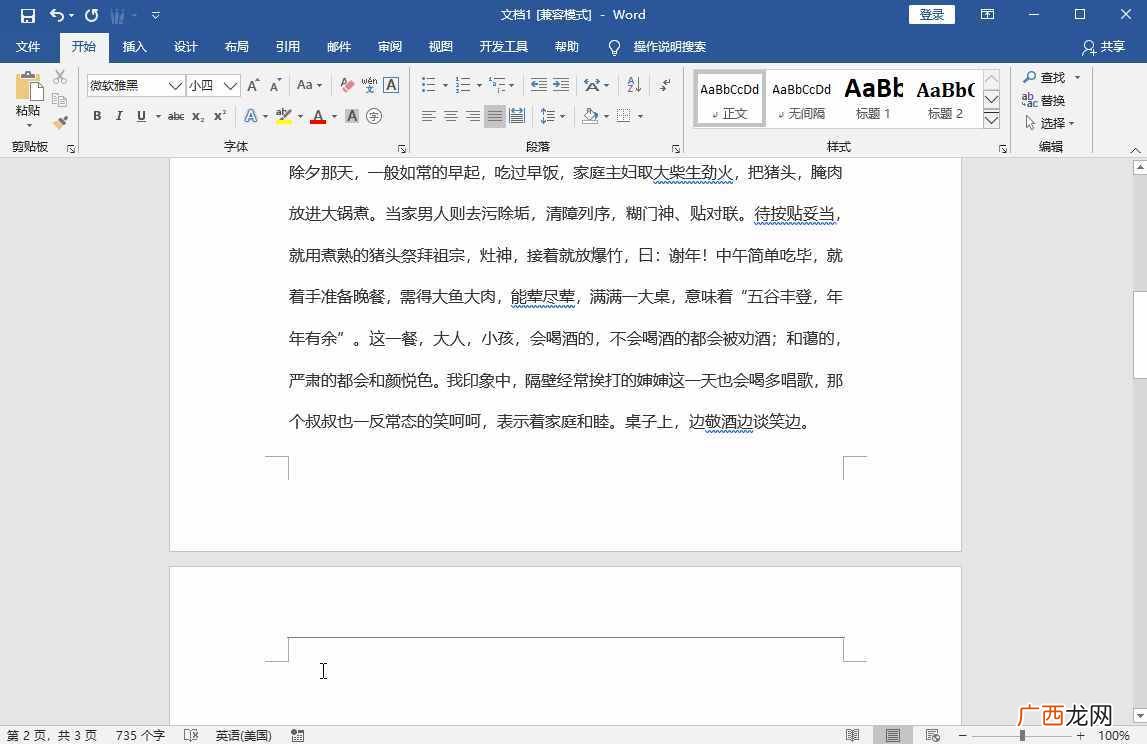Open font size dropdown 小四
The height and width of the screenshot is (744, 1147).
[230, 86]
